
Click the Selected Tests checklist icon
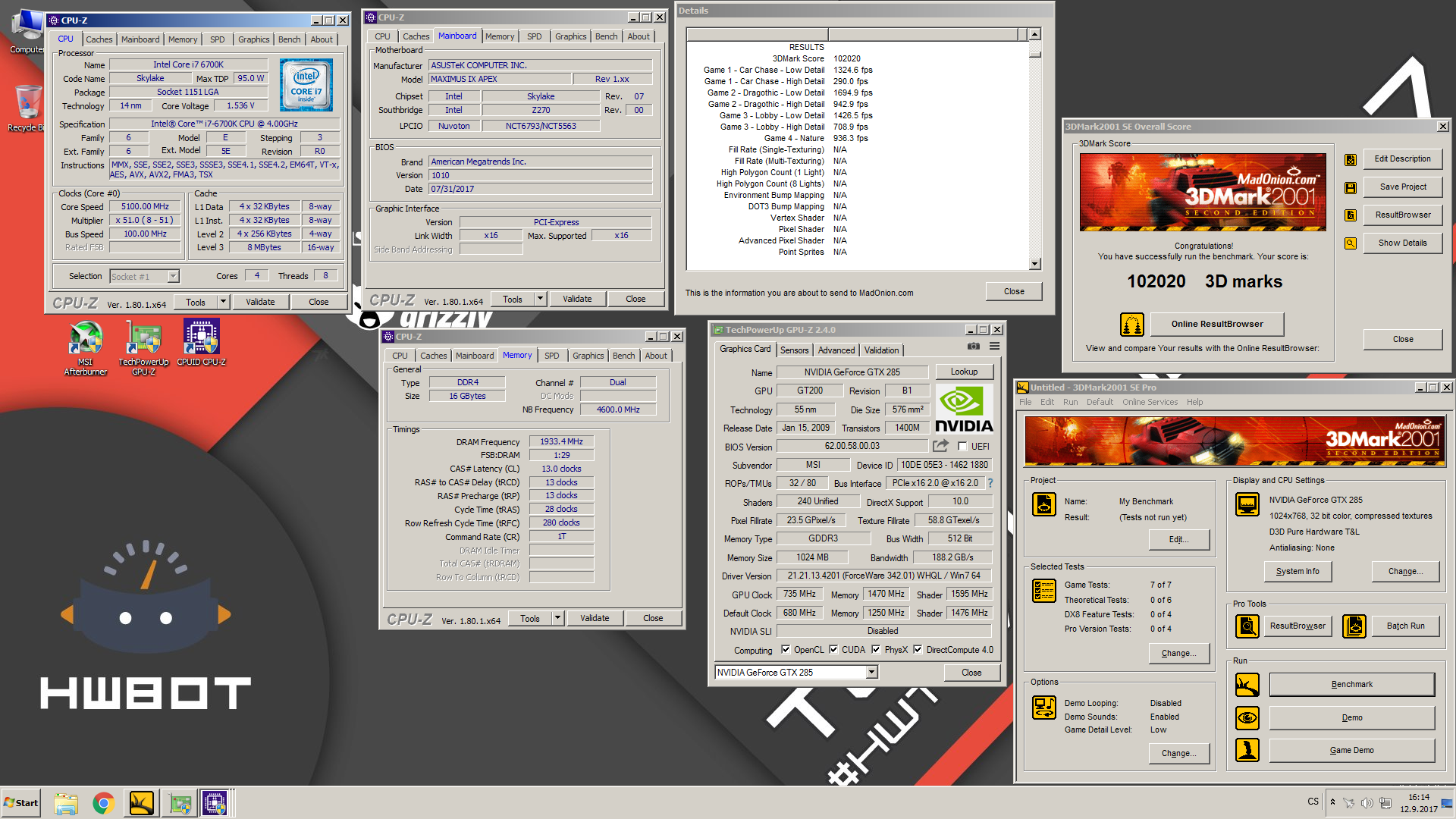(1044, 591)
